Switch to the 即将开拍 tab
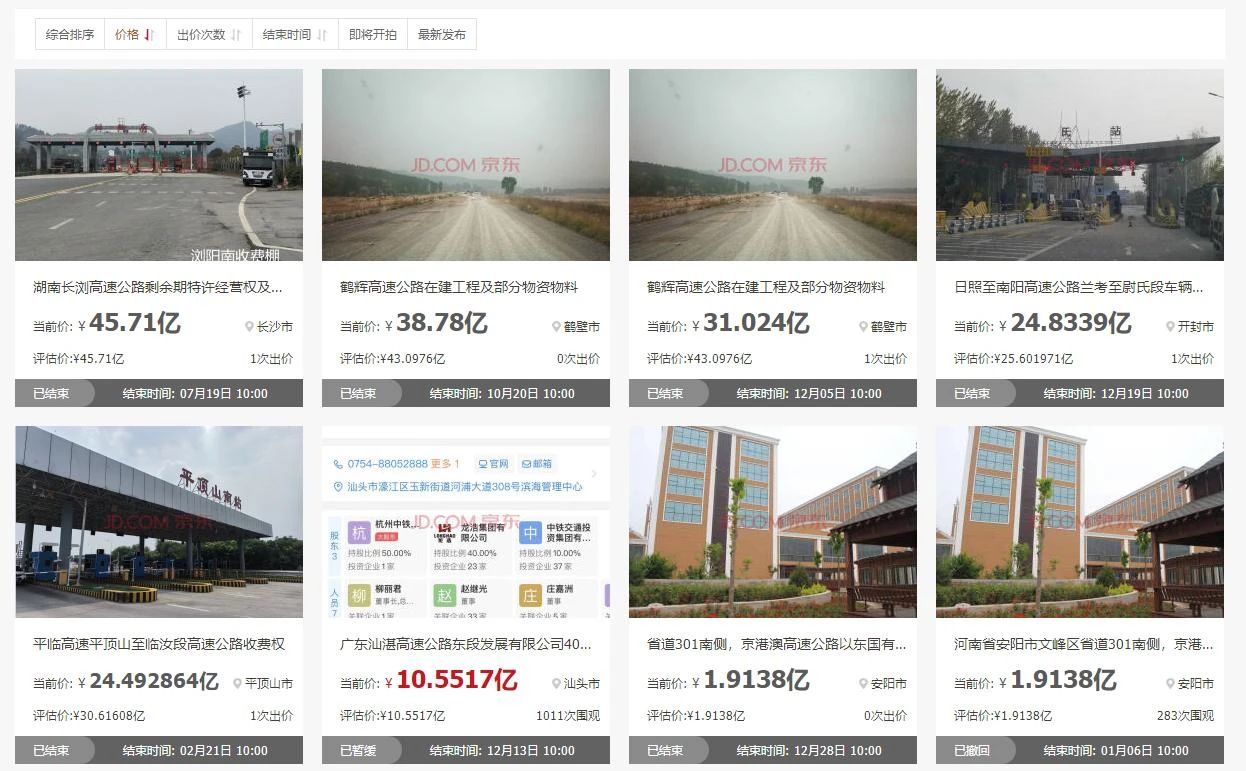This screenshot has width=1246, height=771. click(x=372, y=35)
